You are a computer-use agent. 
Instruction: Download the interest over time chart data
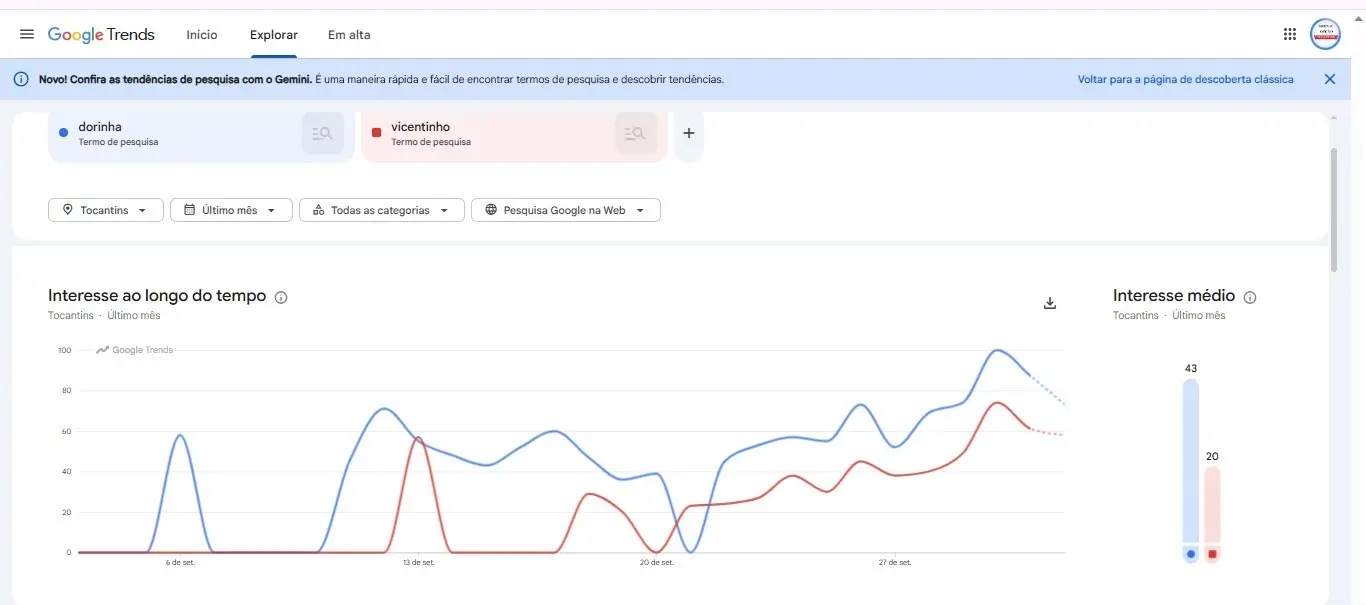(x=1050, y=303)
